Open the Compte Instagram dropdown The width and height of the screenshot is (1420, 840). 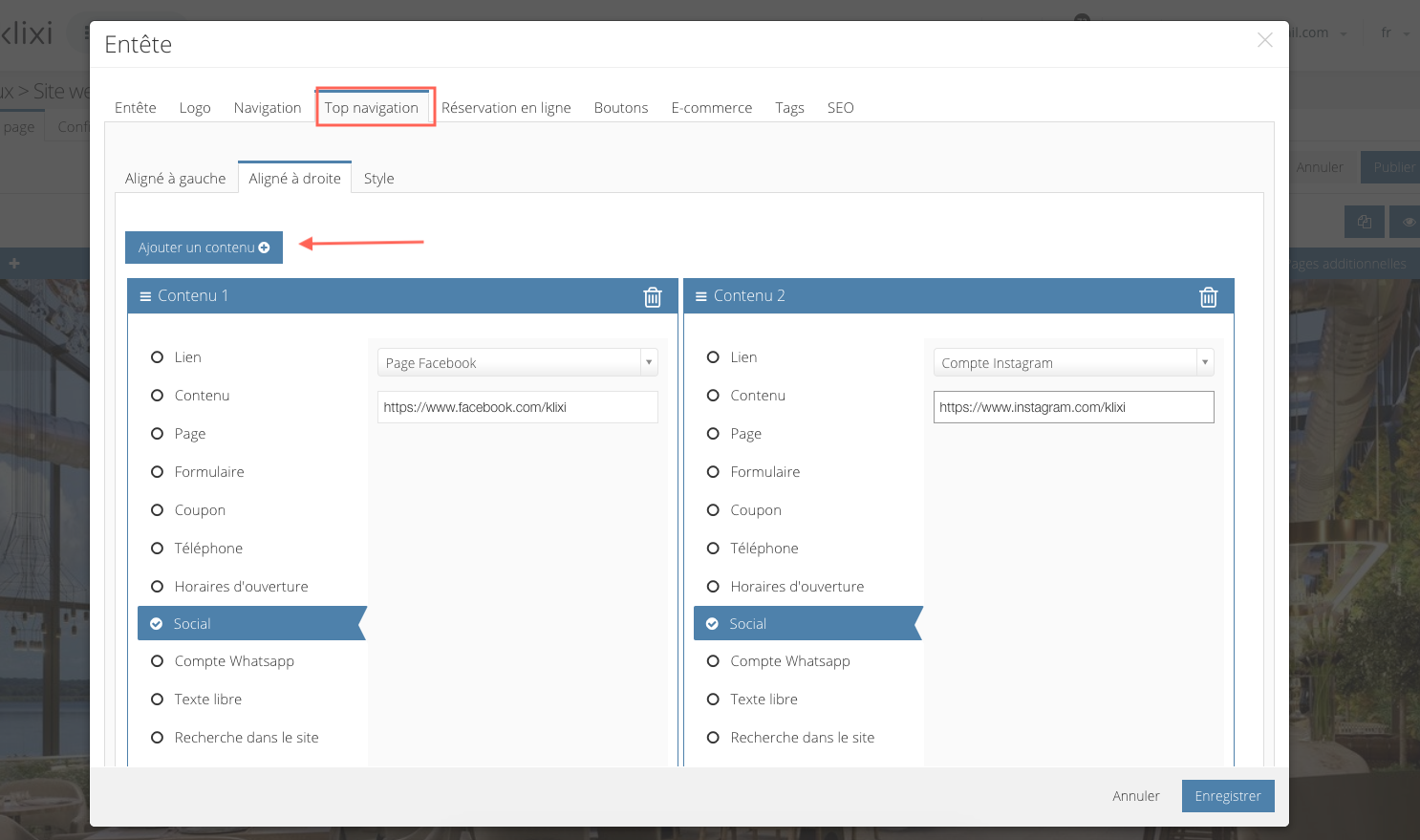[x=1074, y=362]
